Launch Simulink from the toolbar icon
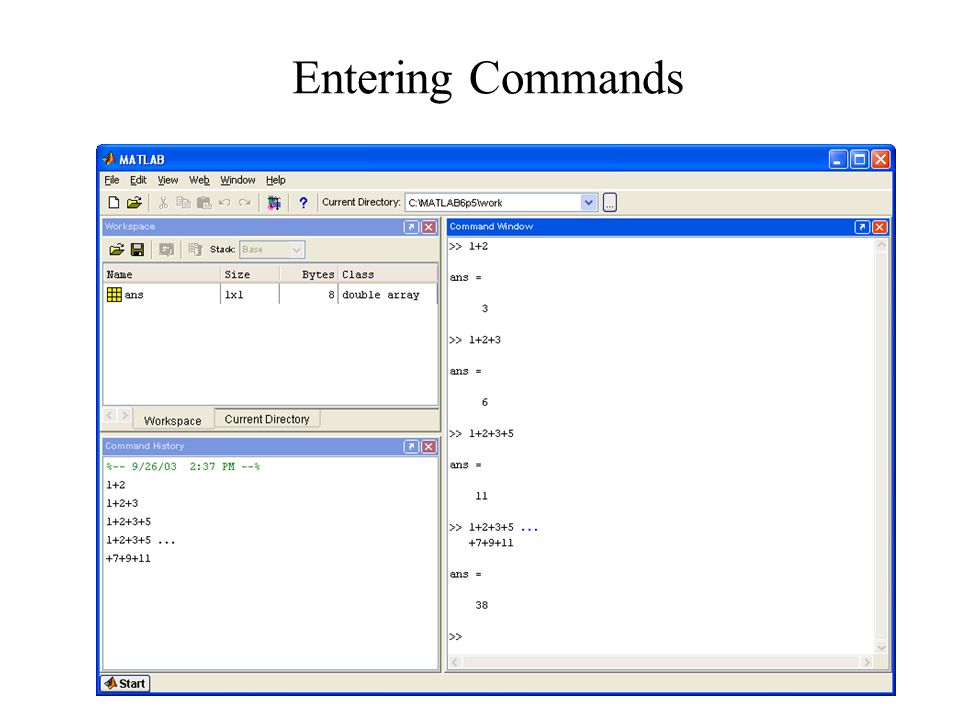Viewport: 960px width, 720px height. coord(274,203)
